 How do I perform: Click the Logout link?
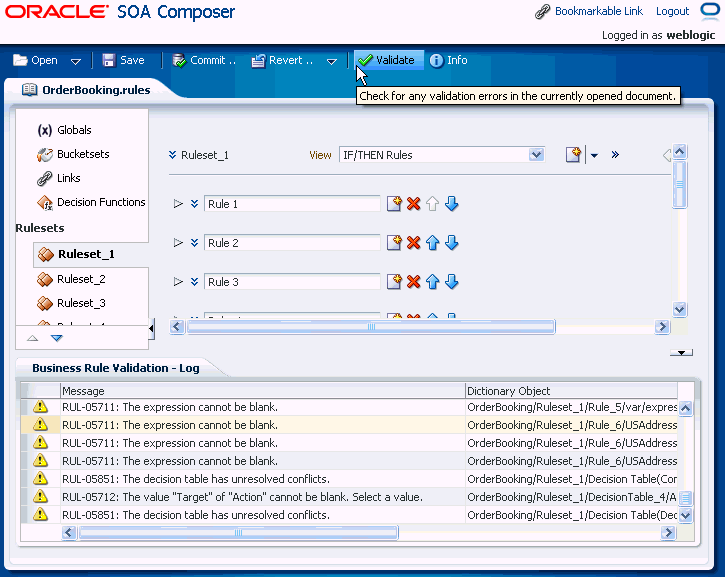(672, 11)
